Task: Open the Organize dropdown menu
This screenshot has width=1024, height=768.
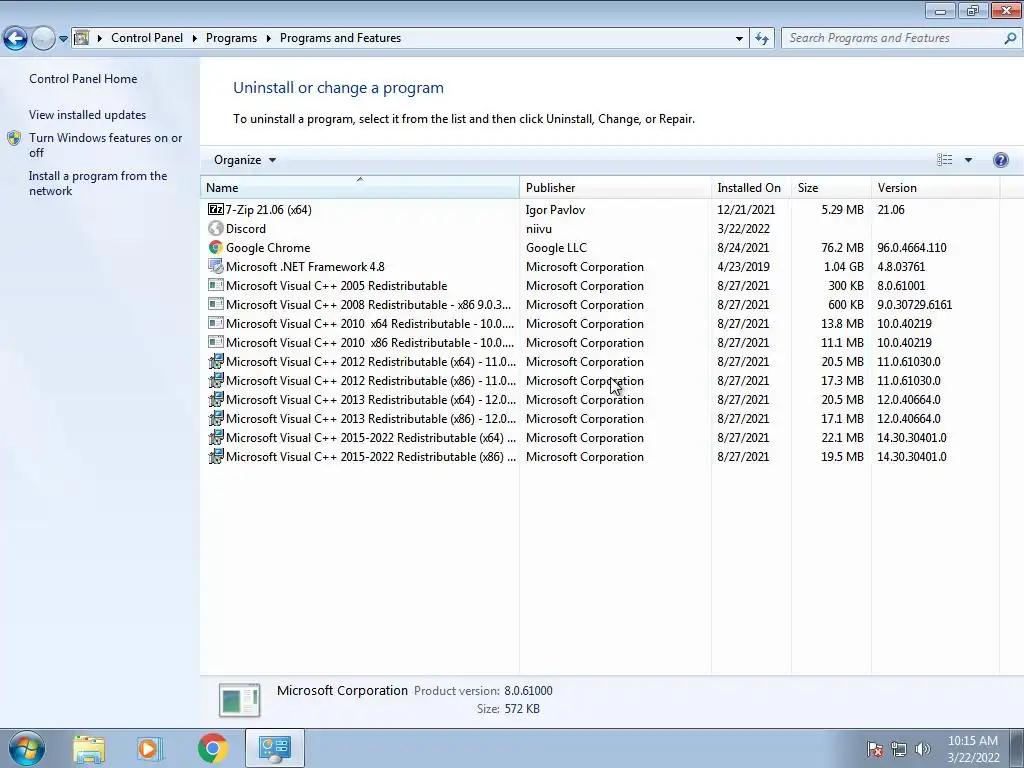Action: (x=245, y=160)
